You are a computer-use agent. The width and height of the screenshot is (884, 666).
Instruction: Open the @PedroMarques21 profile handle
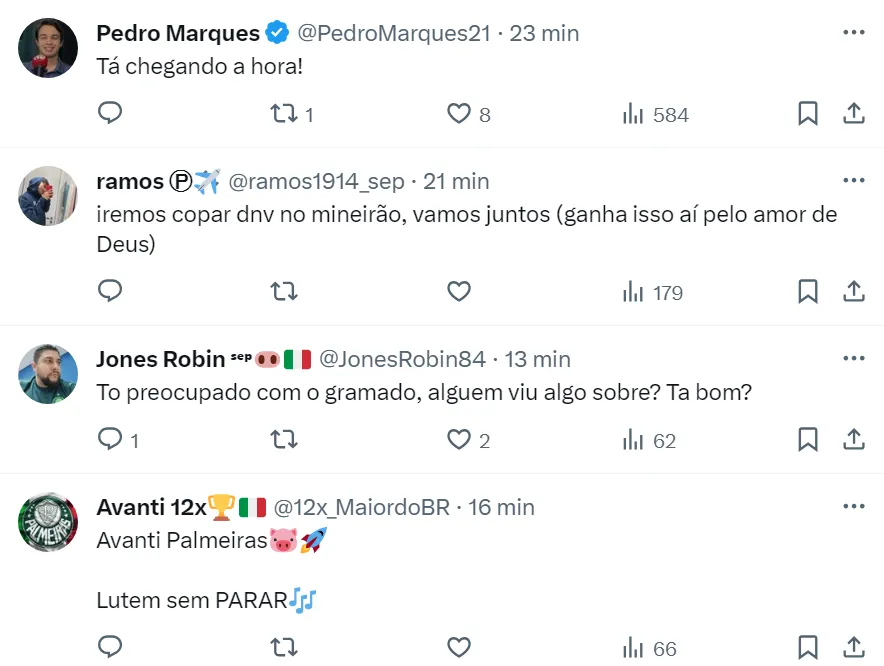[394, 33]
